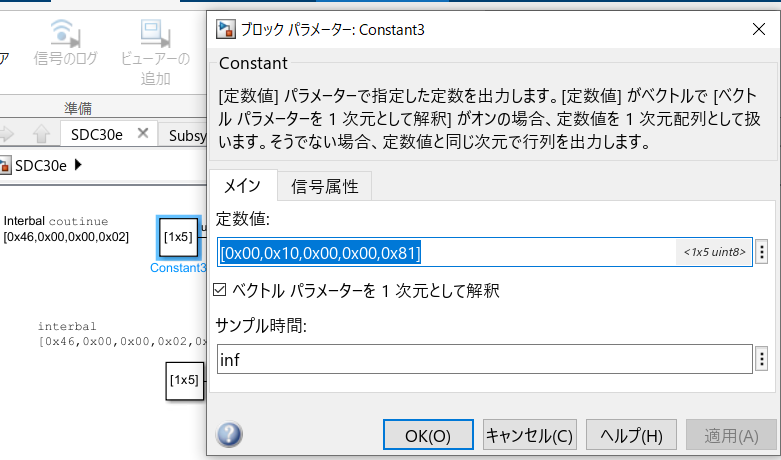This screenshot has height=460, width=781.
Task: Click the Simulink block icon in the dialog title
Action: point(226,29)
